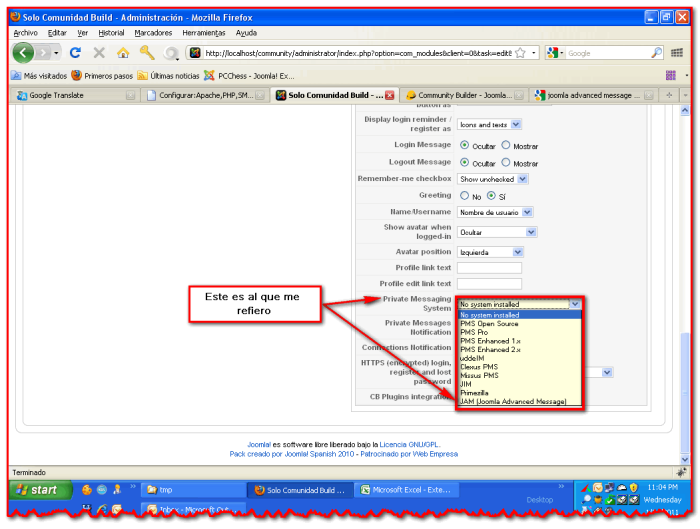Open Show avatar when logged-in dropdown
Screen dimensions: 700x529
497,232
